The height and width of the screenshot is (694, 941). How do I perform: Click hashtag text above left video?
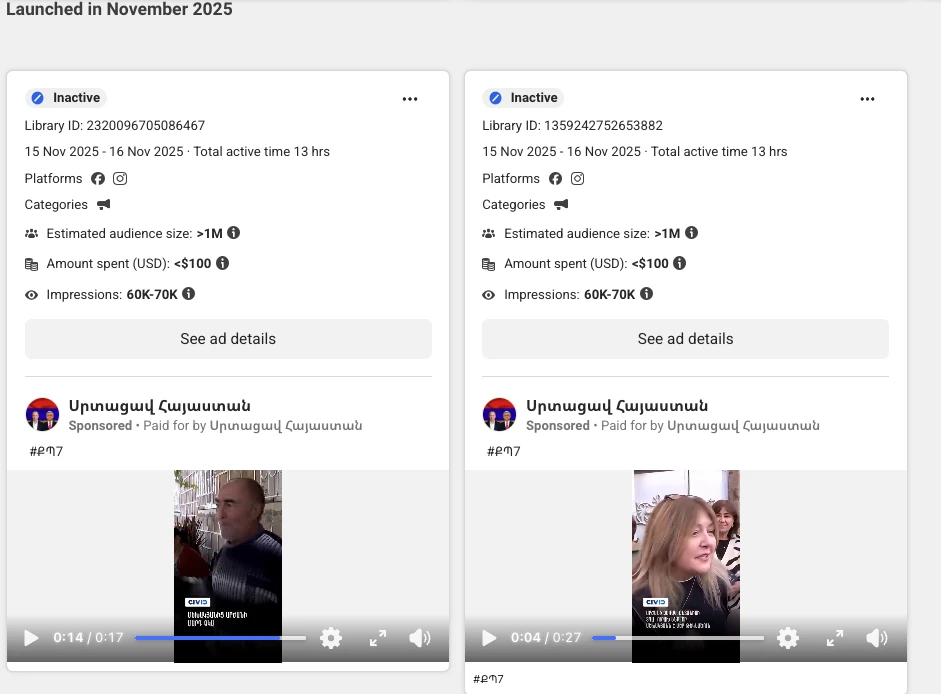pos(46,451)
